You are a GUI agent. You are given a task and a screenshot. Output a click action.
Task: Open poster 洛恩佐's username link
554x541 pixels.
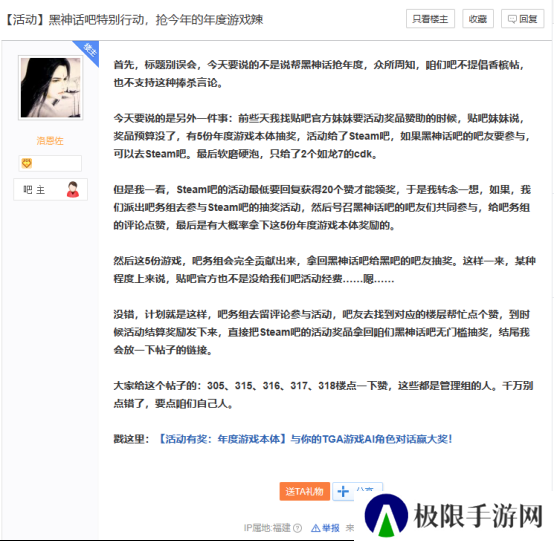point(50,141)
